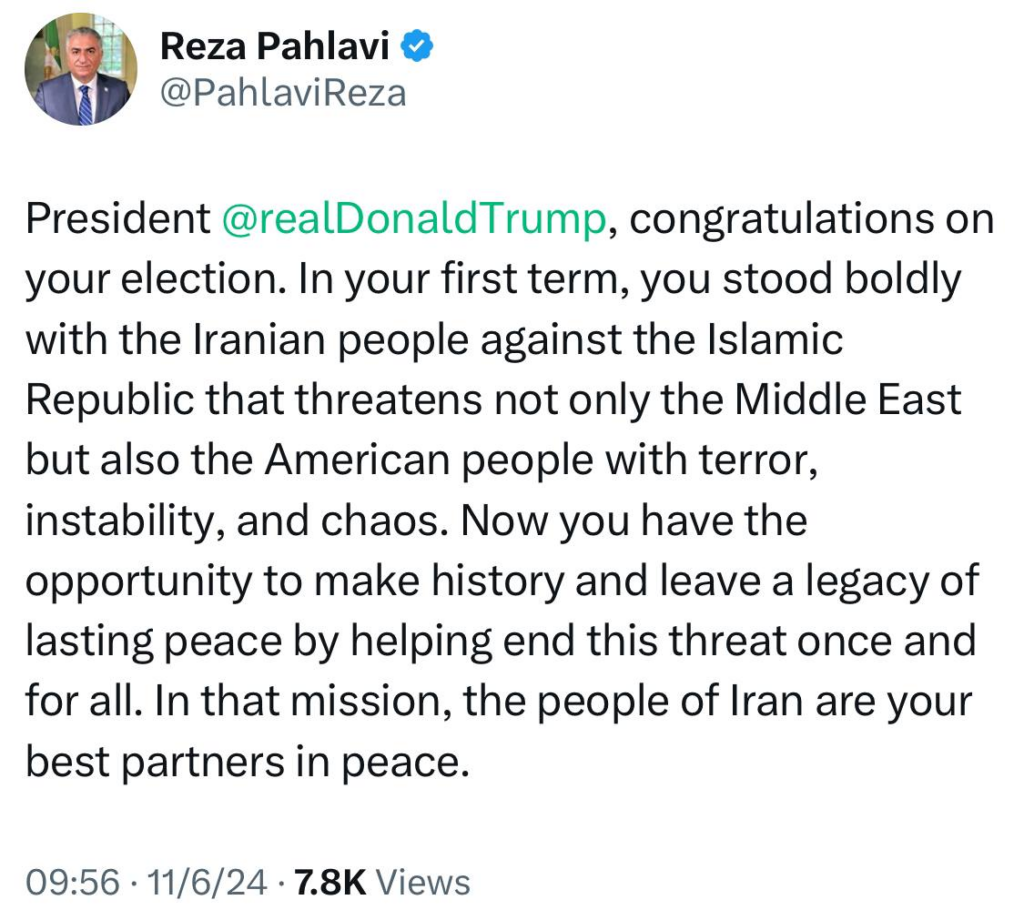Open Reza Pahlavi's profile picture

pos(78,69)
